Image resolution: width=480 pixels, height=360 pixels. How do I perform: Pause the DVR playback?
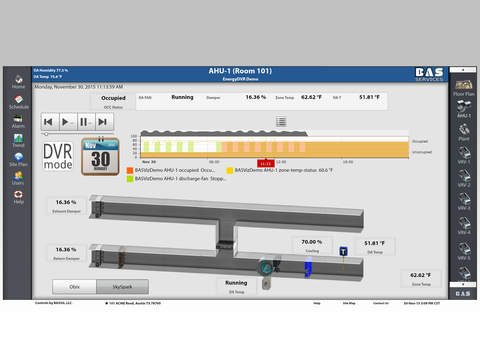pyautogui.click(x=86, y=122)
